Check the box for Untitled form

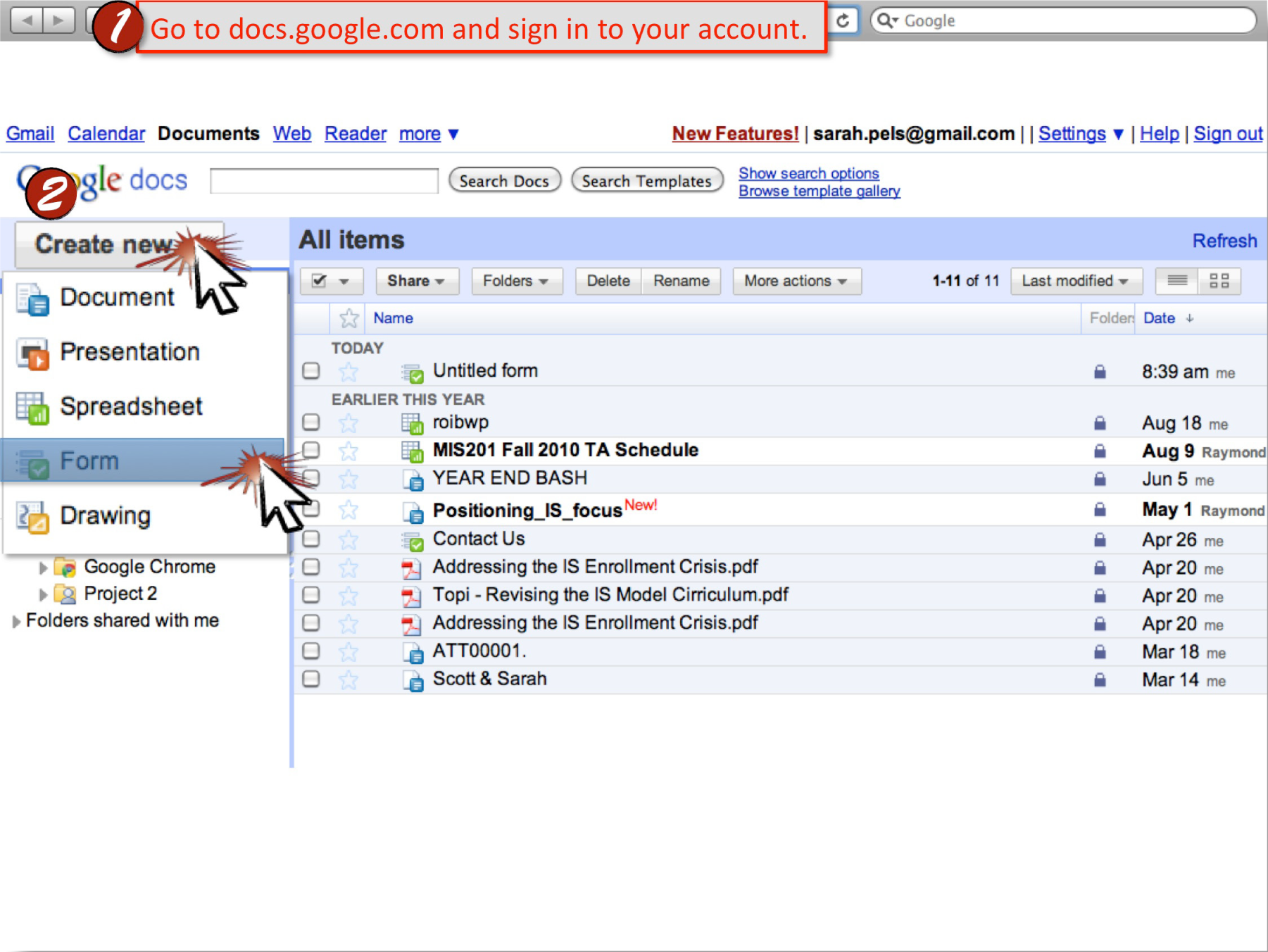[310, 370]
